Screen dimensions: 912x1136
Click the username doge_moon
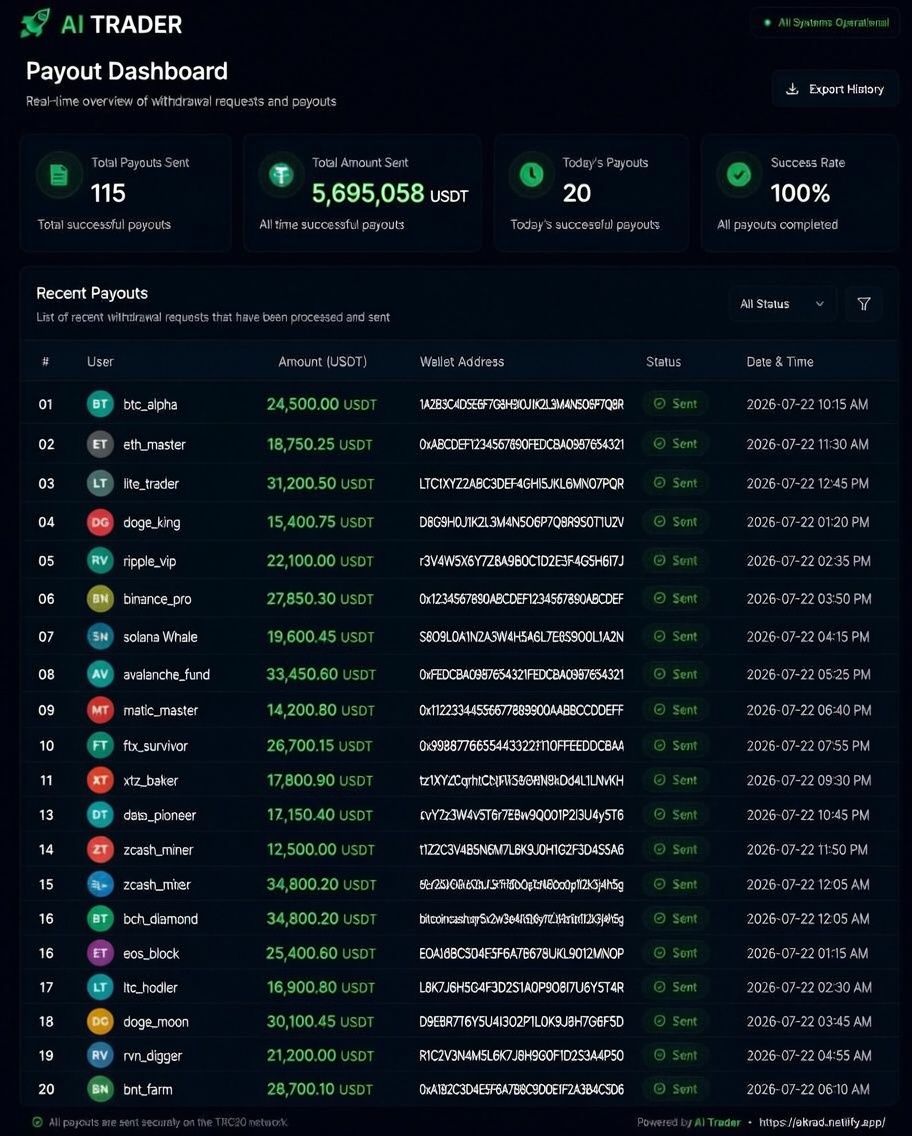click(x=156, y=1022)
